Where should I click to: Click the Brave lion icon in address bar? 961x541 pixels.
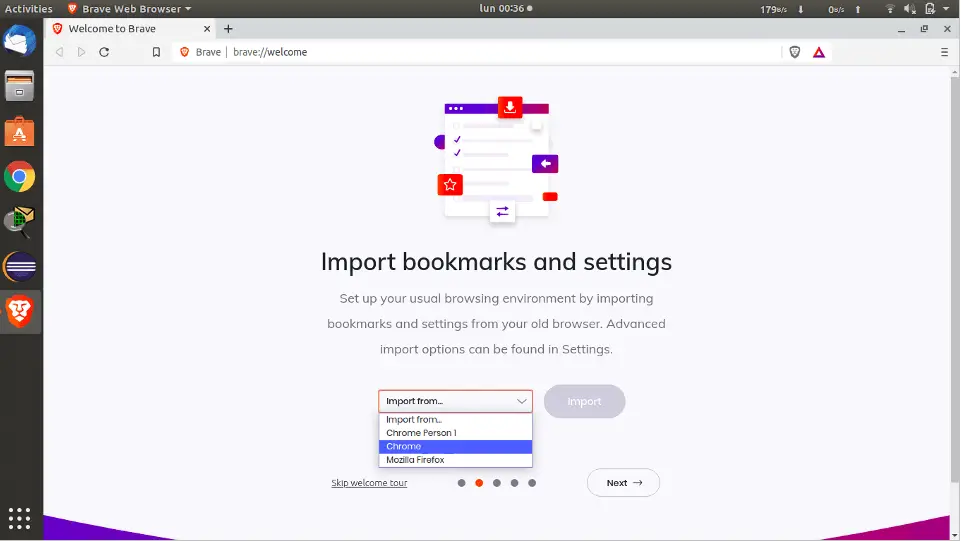(x=184, y=52)
